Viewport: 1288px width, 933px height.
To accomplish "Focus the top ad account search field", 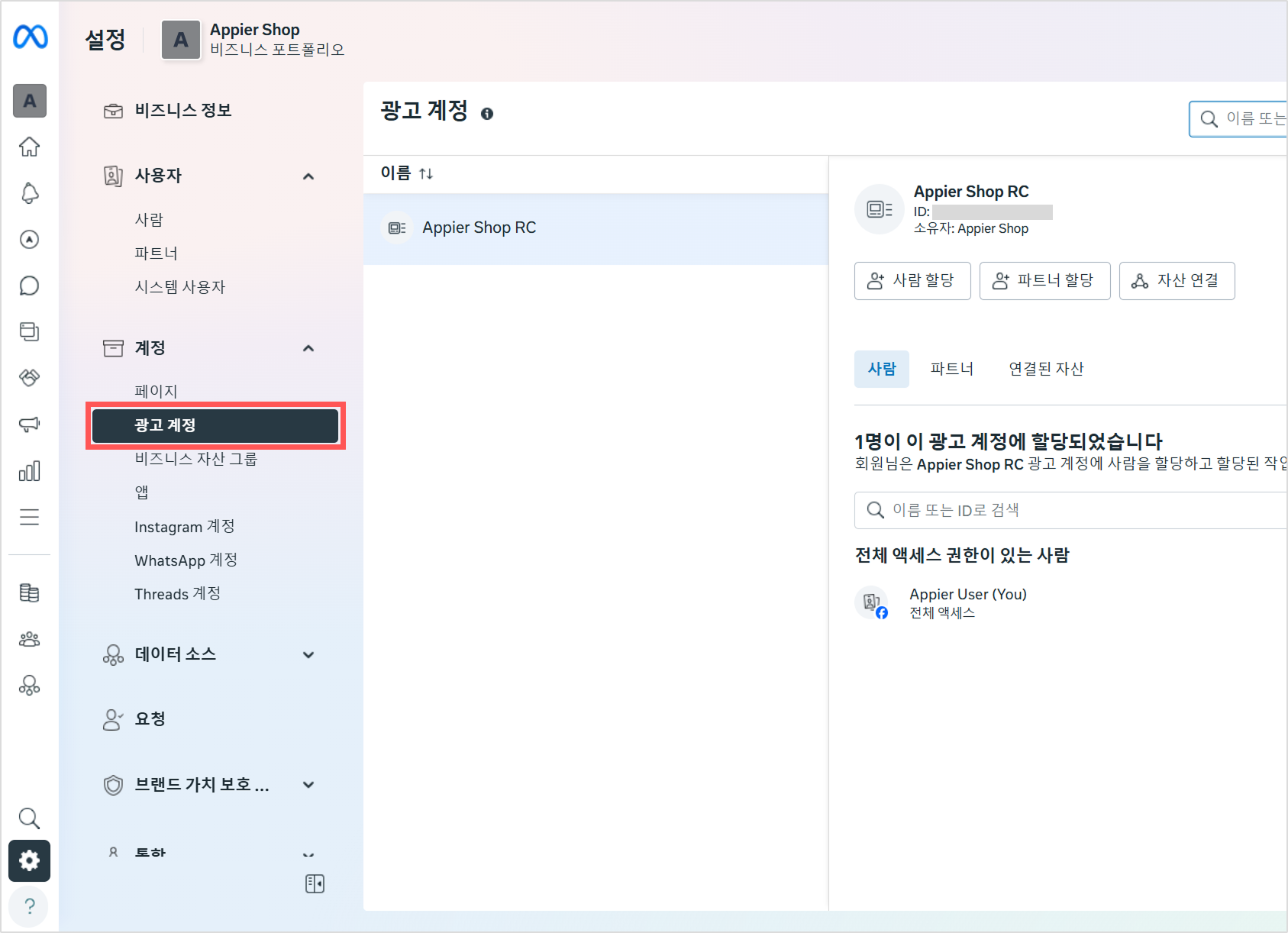I will pyautogui.click(x=1238, y=119).
